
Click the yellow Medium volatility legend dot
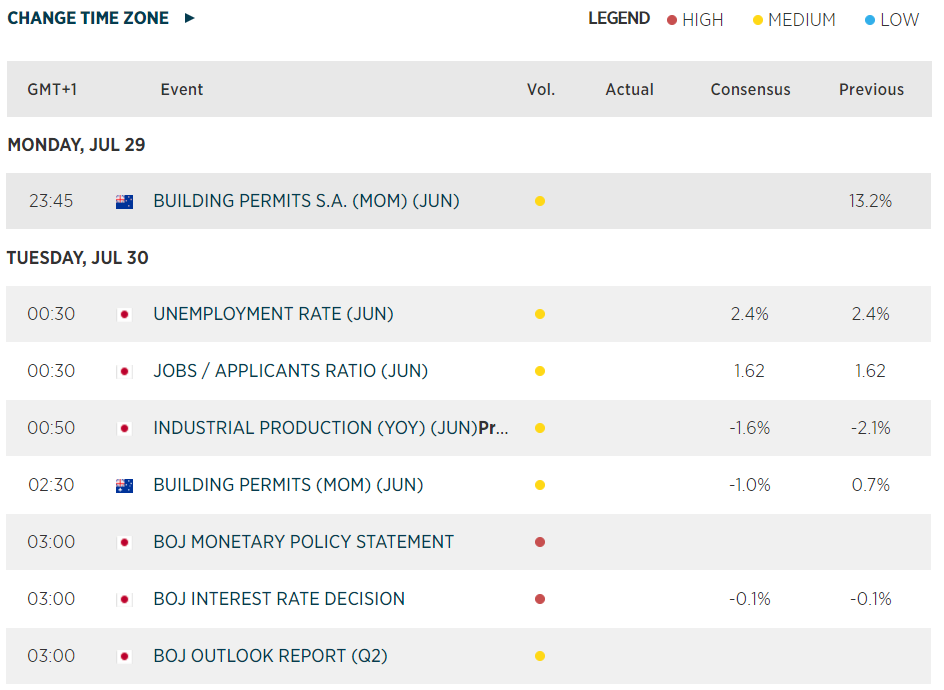pos(758,20)
